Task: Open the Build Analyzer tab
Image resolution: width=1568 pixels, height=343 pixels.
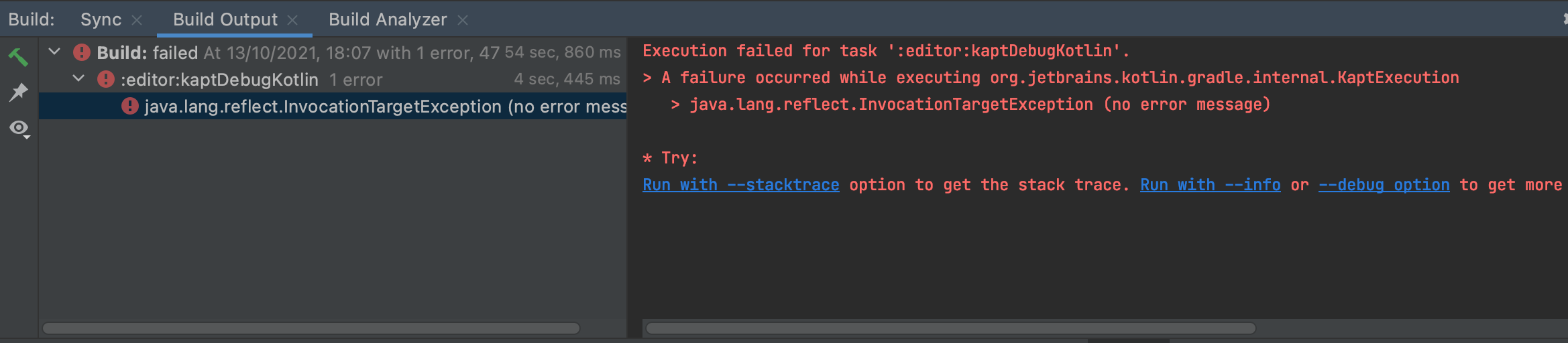Action: point(388,19)
